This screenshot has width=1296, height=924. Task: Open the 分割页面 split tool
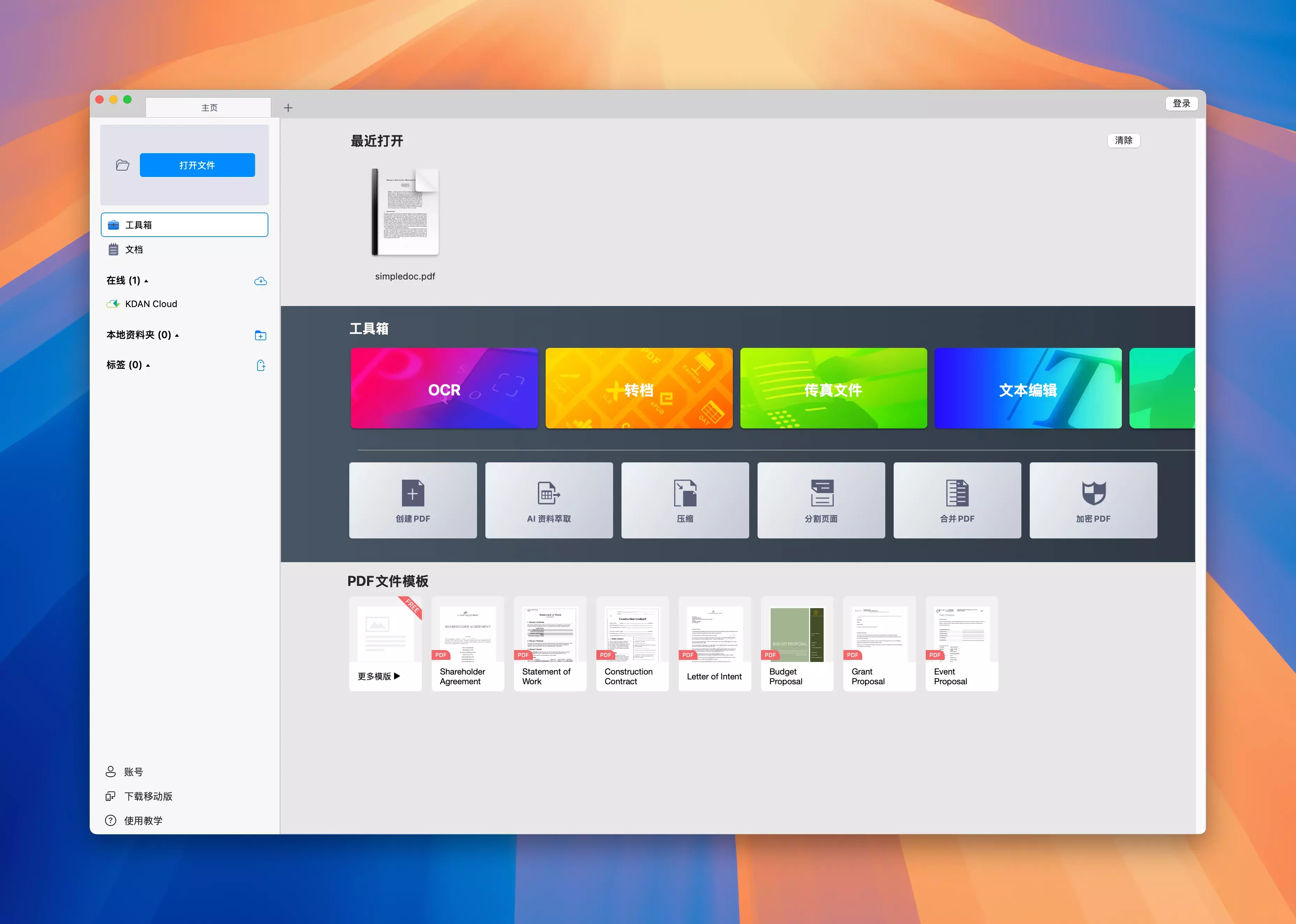tap(820, 500)
